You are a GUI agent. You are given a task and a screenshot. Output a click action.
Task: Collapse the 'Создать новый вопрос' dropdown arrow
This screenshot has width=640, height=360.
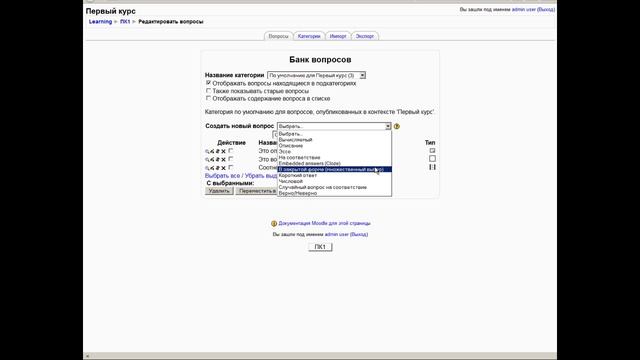[x=388, y=127]
